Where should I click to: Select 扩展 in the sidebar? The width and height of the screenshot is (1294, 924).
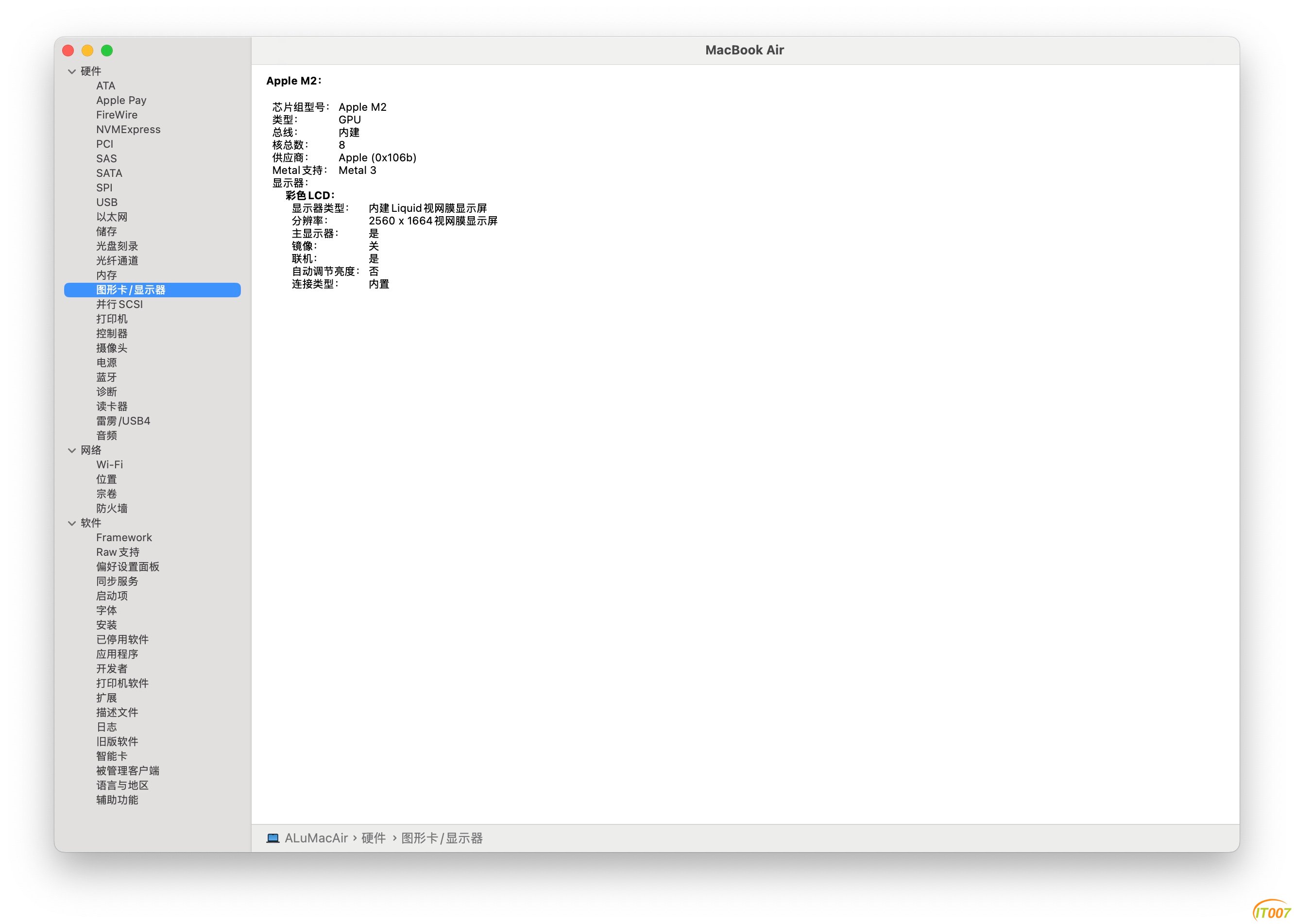tap(106, 698)
